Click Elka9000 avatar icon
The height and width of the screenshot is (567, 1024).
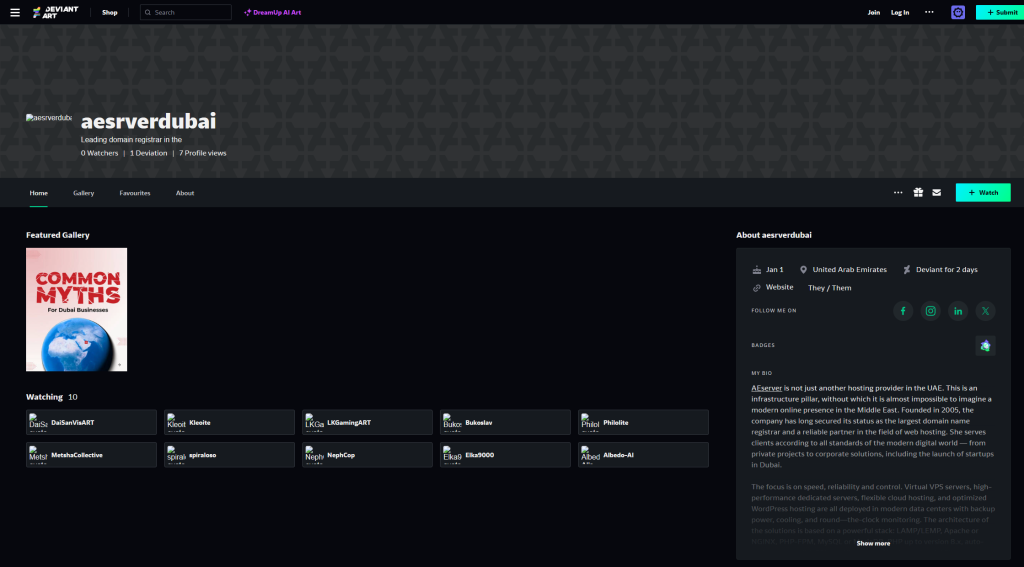pos(452,455)
